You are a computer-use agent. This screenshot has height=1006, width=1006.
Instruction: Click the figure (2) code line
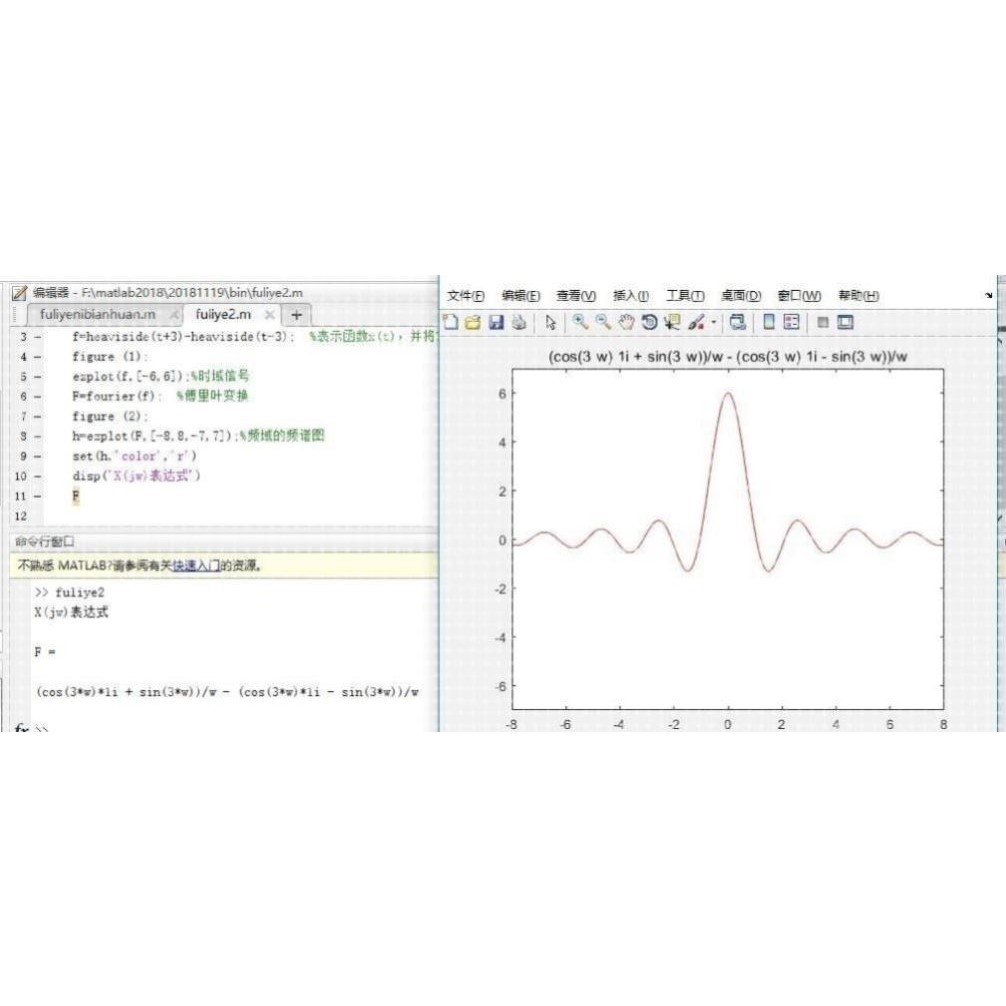(110, 416)
